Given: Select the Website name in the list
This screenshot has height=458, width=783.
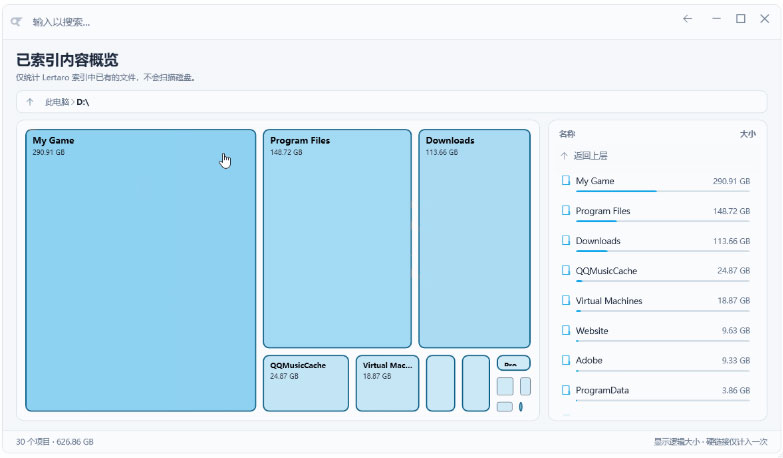Looking at the screenshot, I should tap(592, 331).
